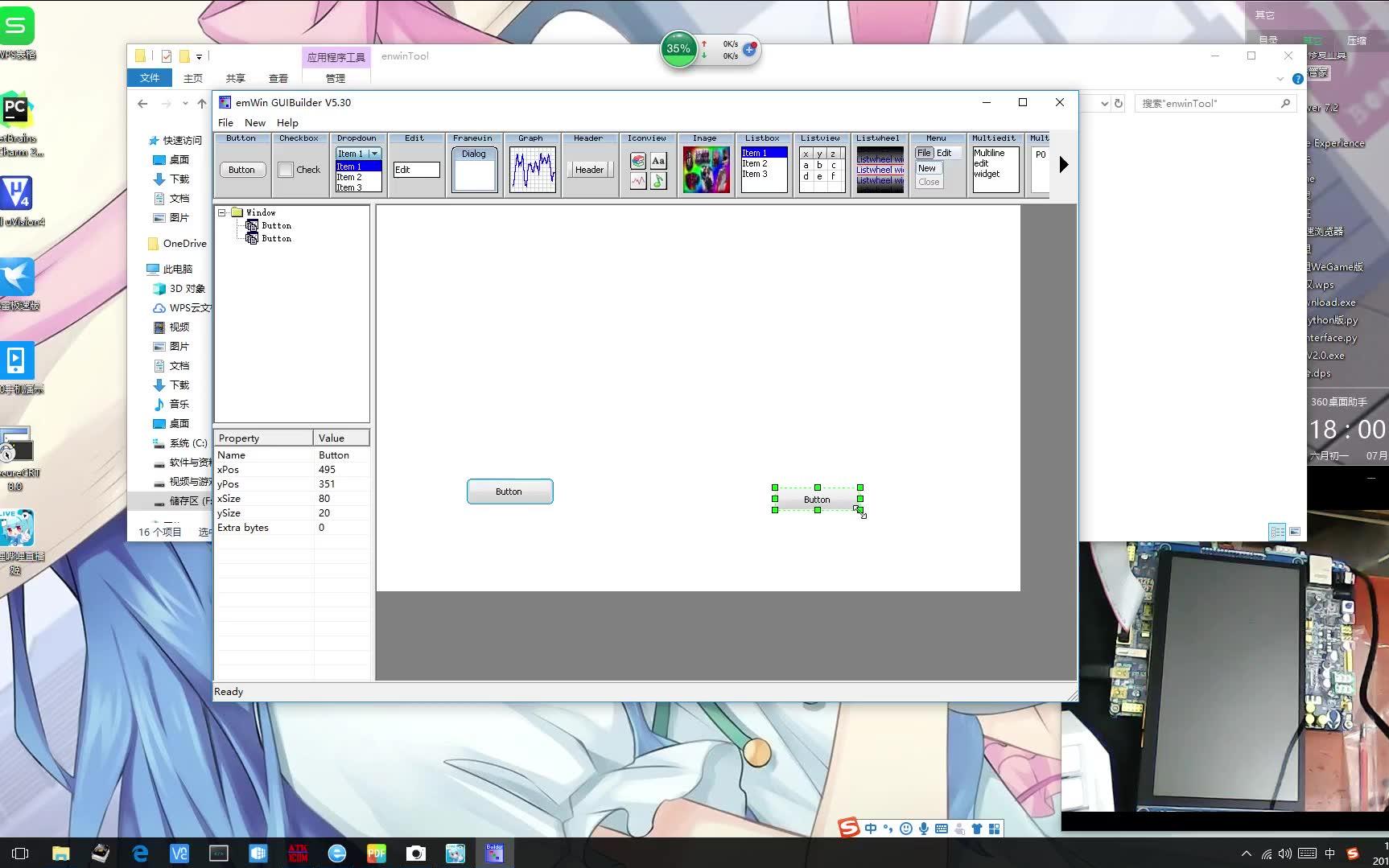Show more widgets with the right arrow
The image size is (1389, 868).
1064,165
